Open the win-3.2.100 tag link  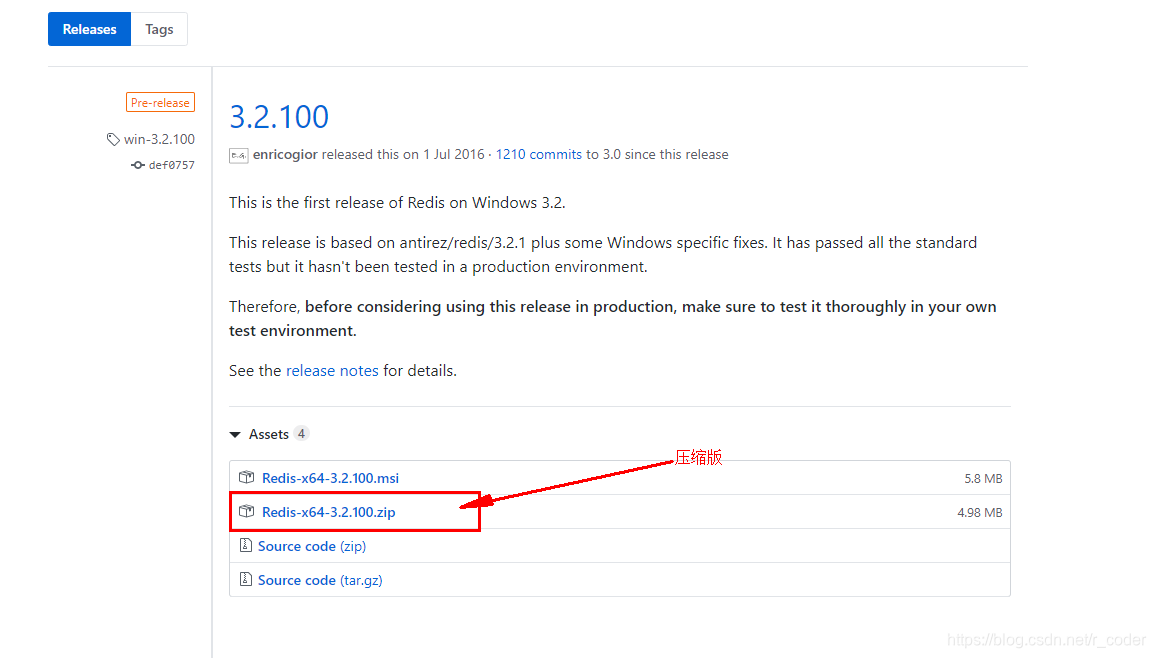[x=159, y=139]
